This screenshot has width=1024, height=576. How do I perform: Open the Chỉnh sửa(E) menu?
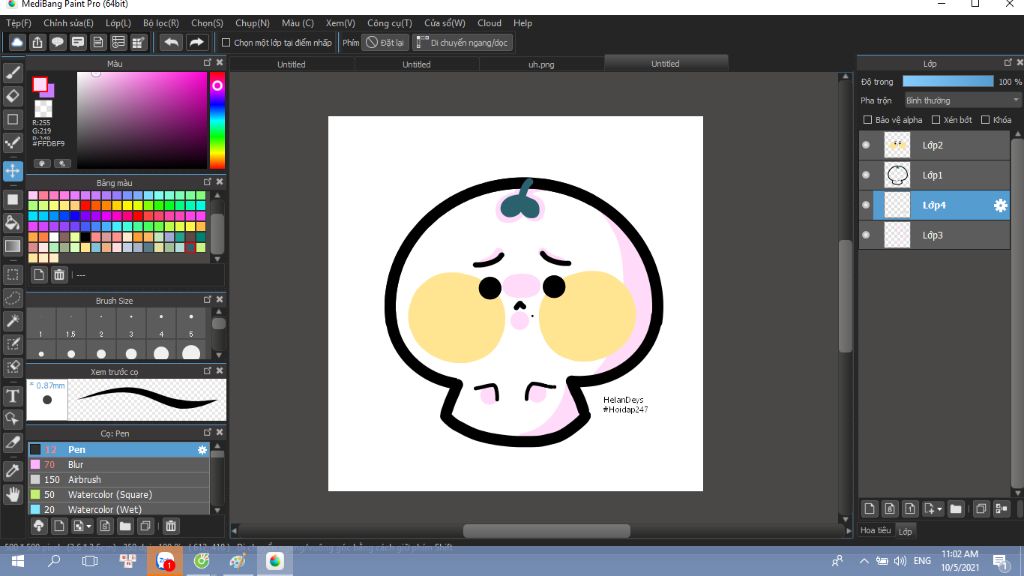click(69, 23)
